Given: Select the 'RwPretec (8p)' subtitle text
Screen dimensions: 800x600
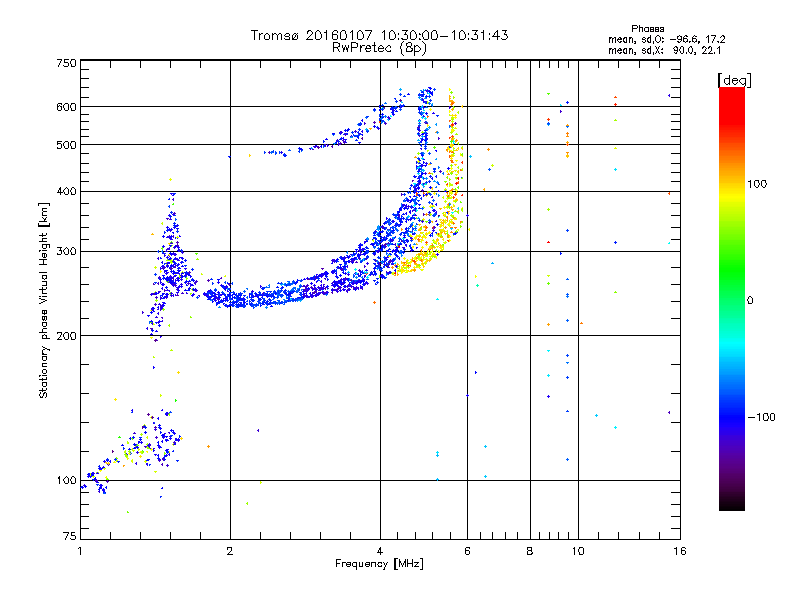Looking at the screenshot, I should point(379,48).
